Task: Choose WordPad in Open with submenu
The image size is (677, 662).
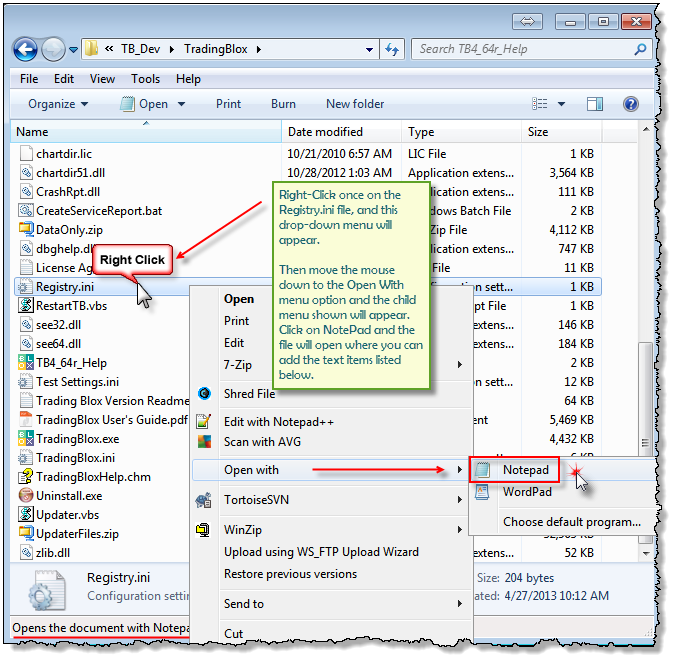Action: coord(527,492)
